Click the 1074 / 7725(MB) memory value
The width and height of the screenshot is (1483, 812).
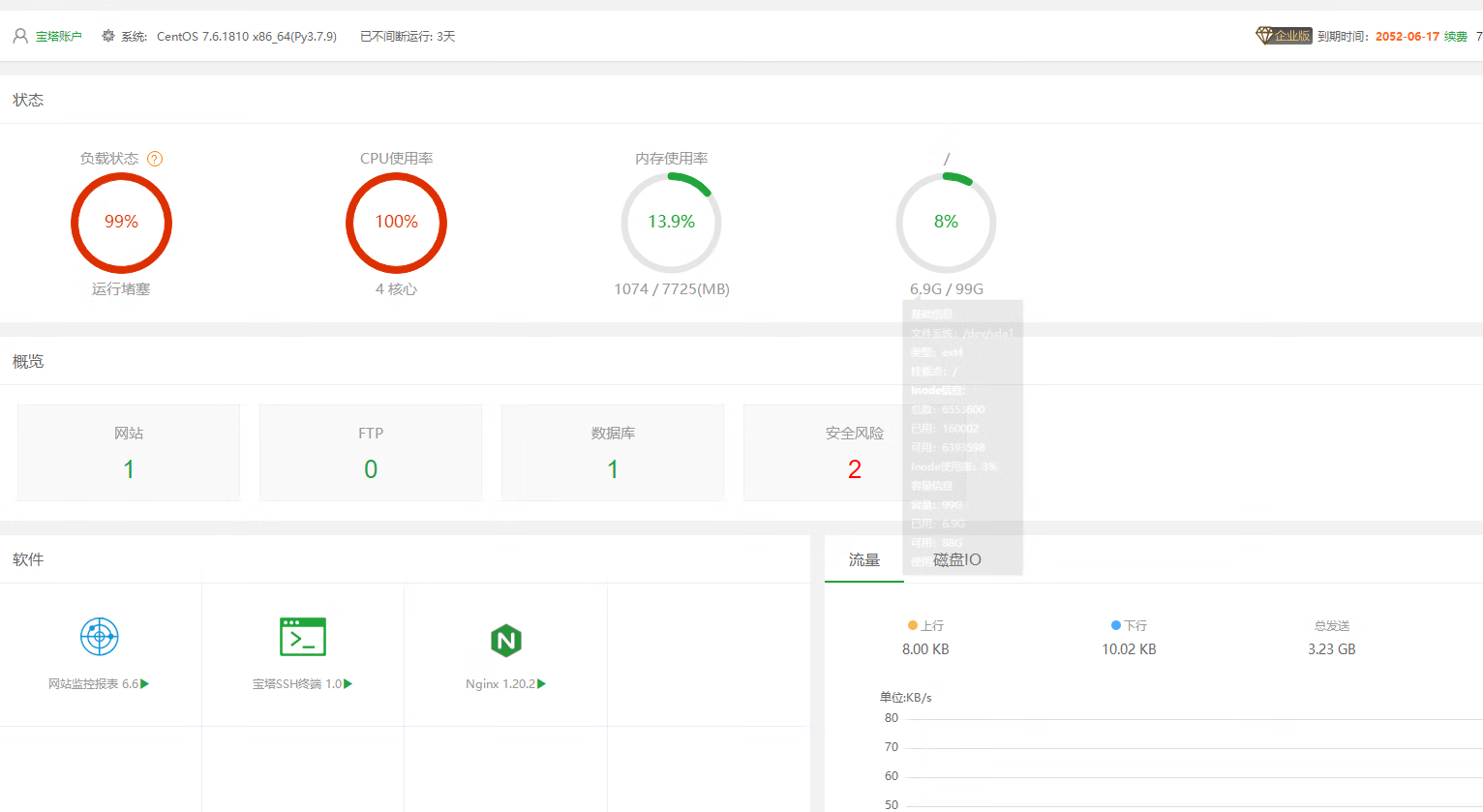click(672, 288)
